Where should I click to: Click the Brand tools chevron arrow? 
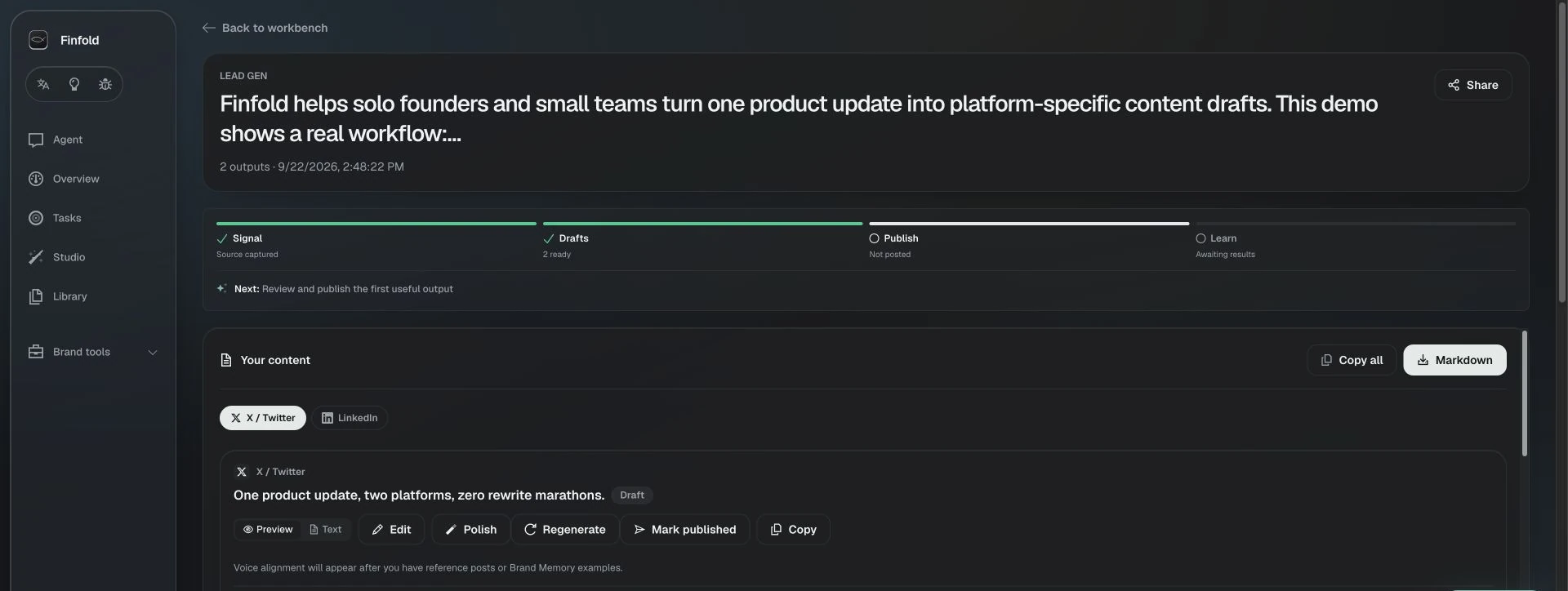tap(153, 353)
